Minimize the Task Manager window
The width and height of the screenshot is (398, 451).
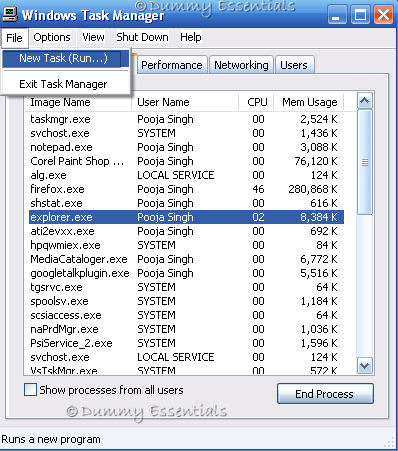coord(337,15)
